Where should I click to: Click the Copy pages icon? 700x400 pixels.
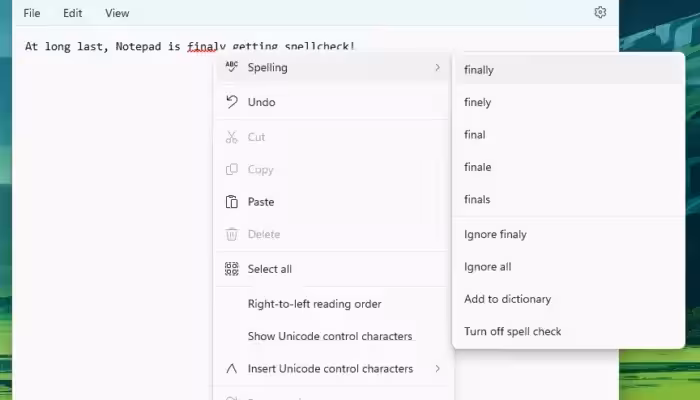coord(231,169)
